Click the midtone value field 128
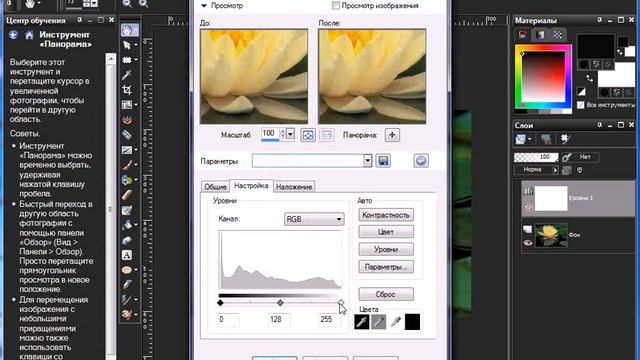Viewport: 640px width, 360px height. click(279, 320)
